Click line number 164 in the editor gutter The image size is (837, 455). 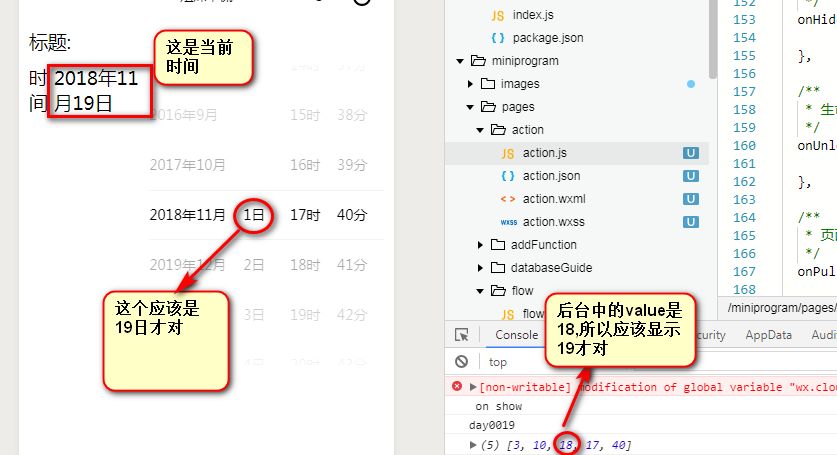(x=744, y=217)
